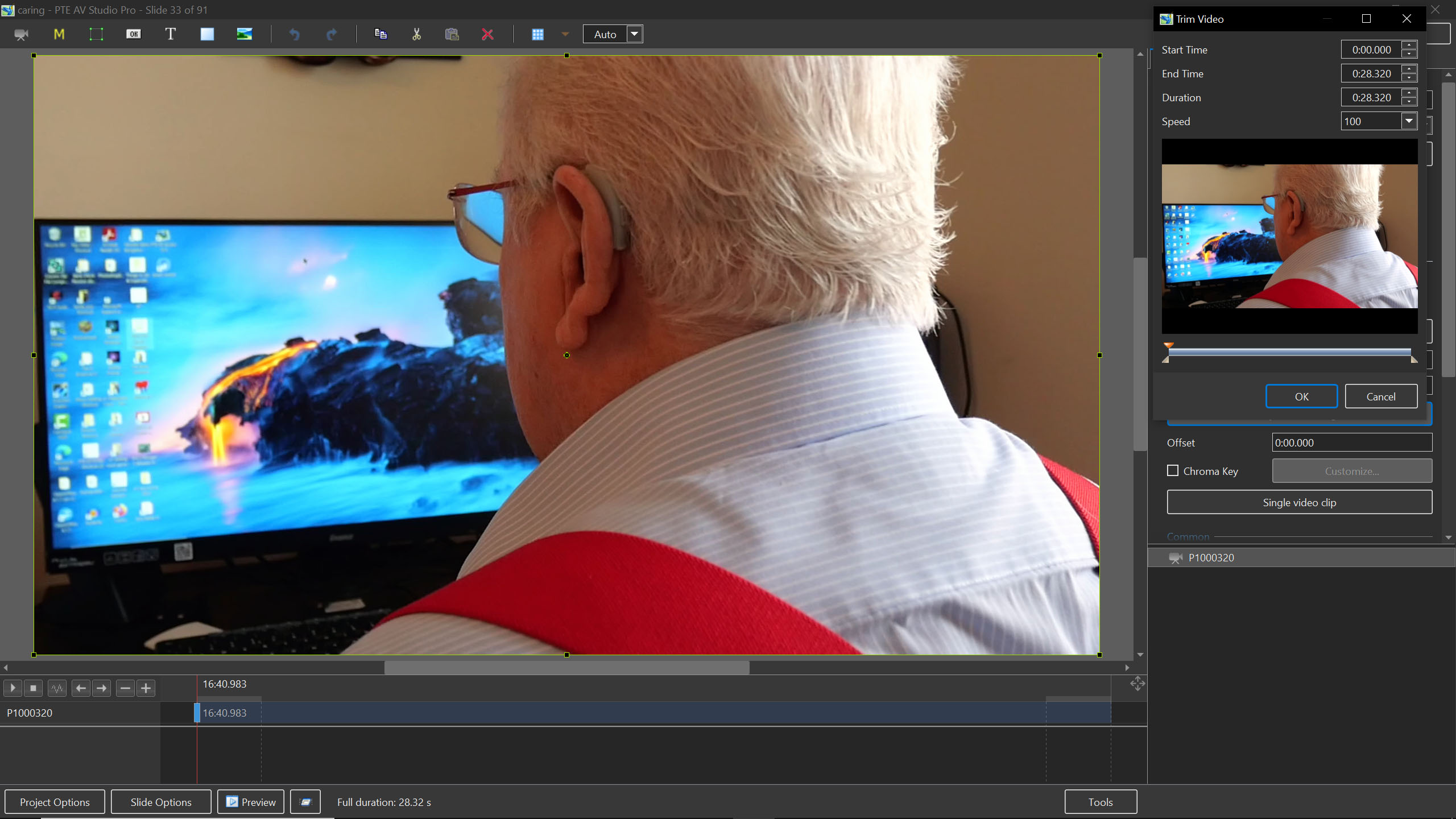Image resolution: width=1456 pixels, height=819 pixels.
Task: Add a text object with T icon
Action: (x=170, y=34)
